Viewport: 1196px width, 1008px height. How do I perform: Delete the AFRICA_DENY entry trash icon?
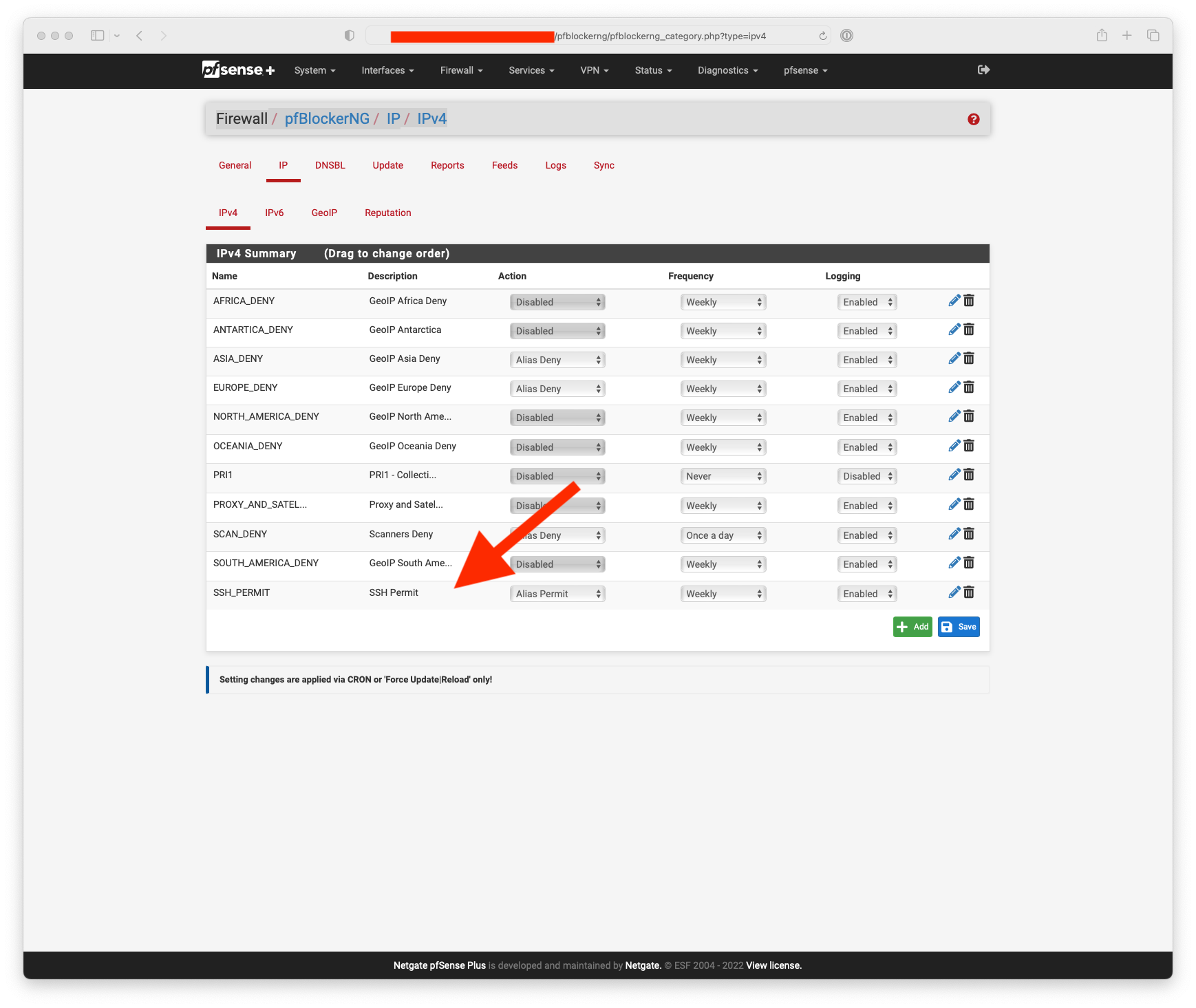point(969,301)
